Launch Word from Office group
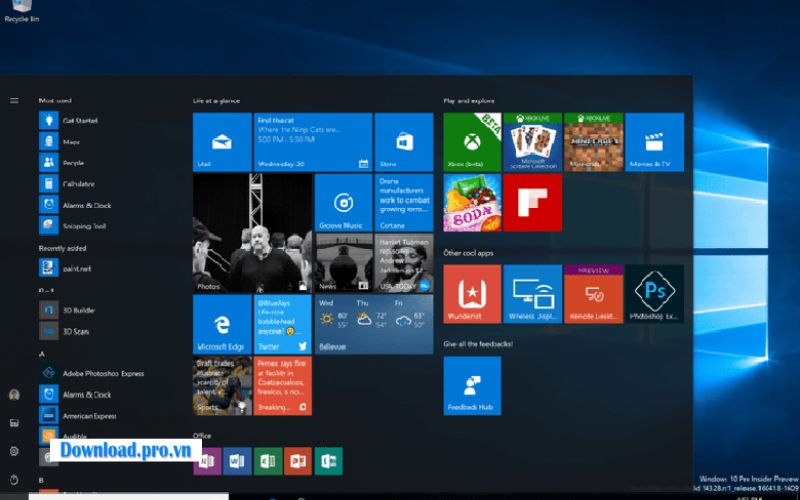 tap(237, 461)
